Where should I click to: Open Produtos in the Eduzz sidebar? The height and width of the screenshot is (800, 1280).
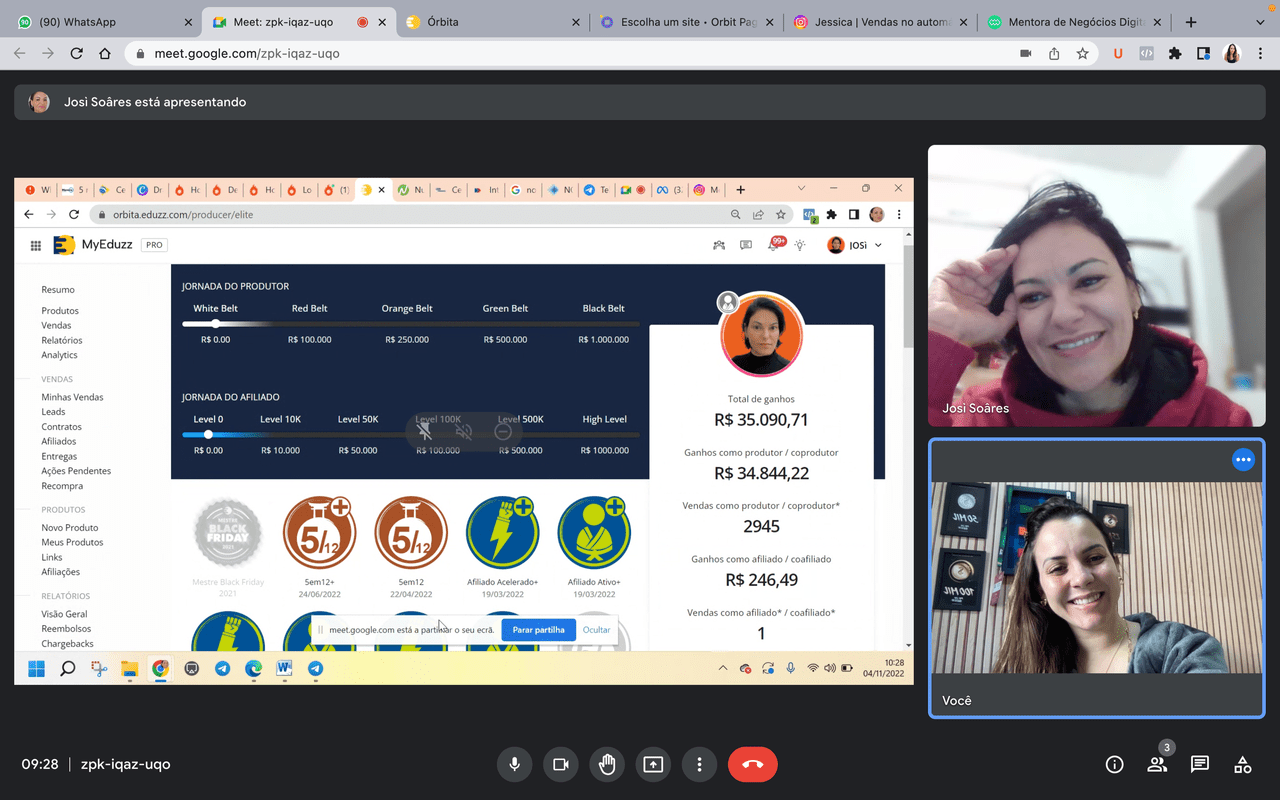coord(60,311)
